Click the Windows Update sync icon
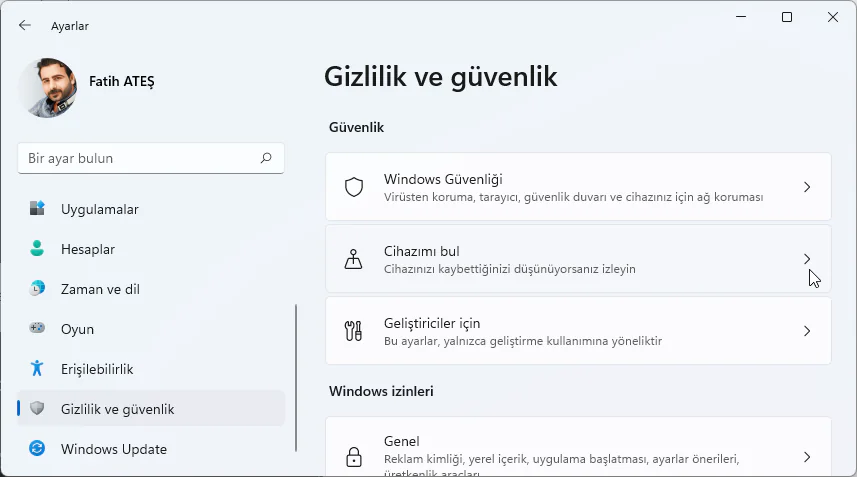This screenshot has width=857, height=477. [37, 449]
